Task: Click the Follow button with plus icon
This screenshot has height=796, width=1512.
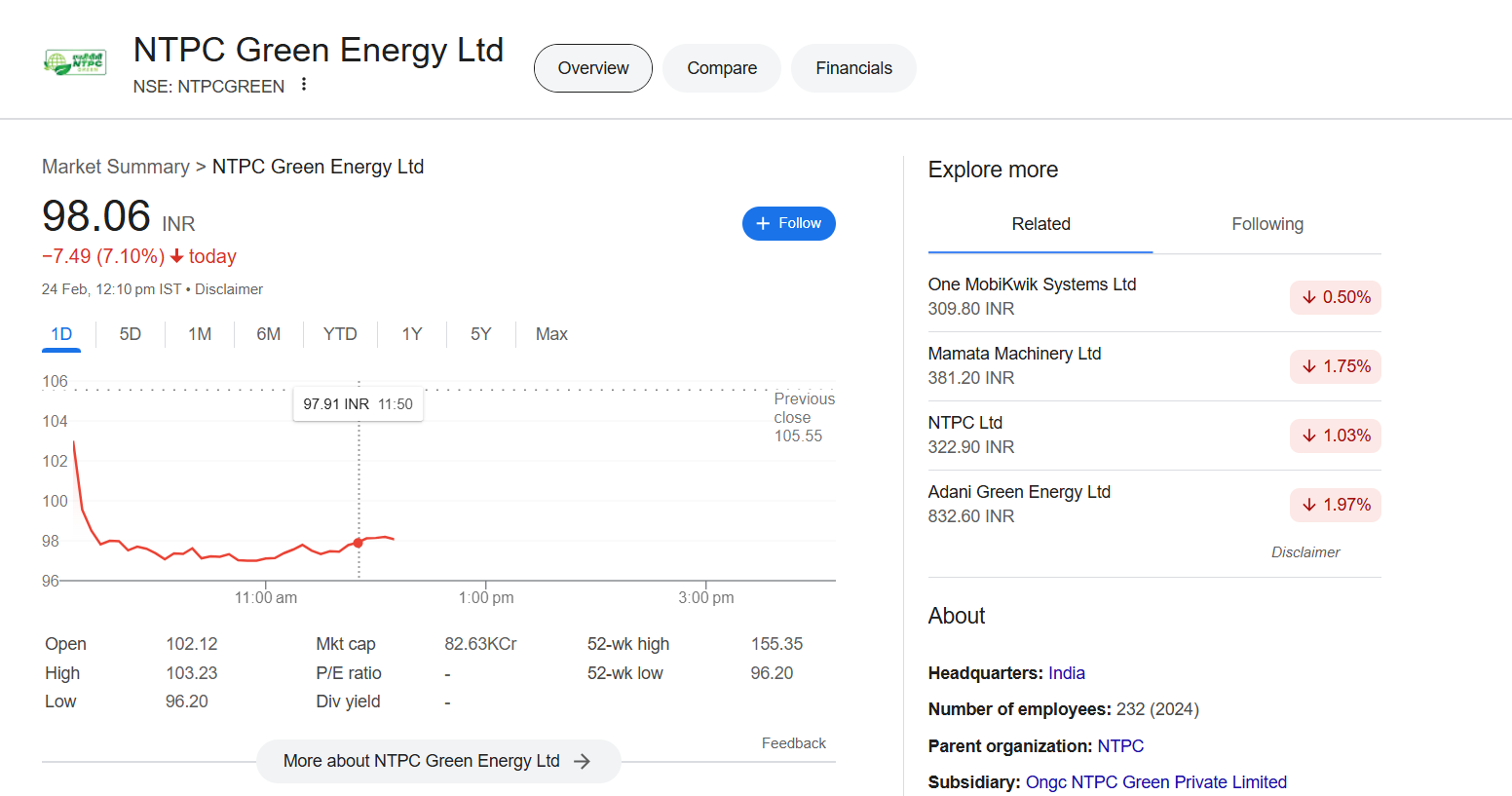Action: click(x=788, y=223)
